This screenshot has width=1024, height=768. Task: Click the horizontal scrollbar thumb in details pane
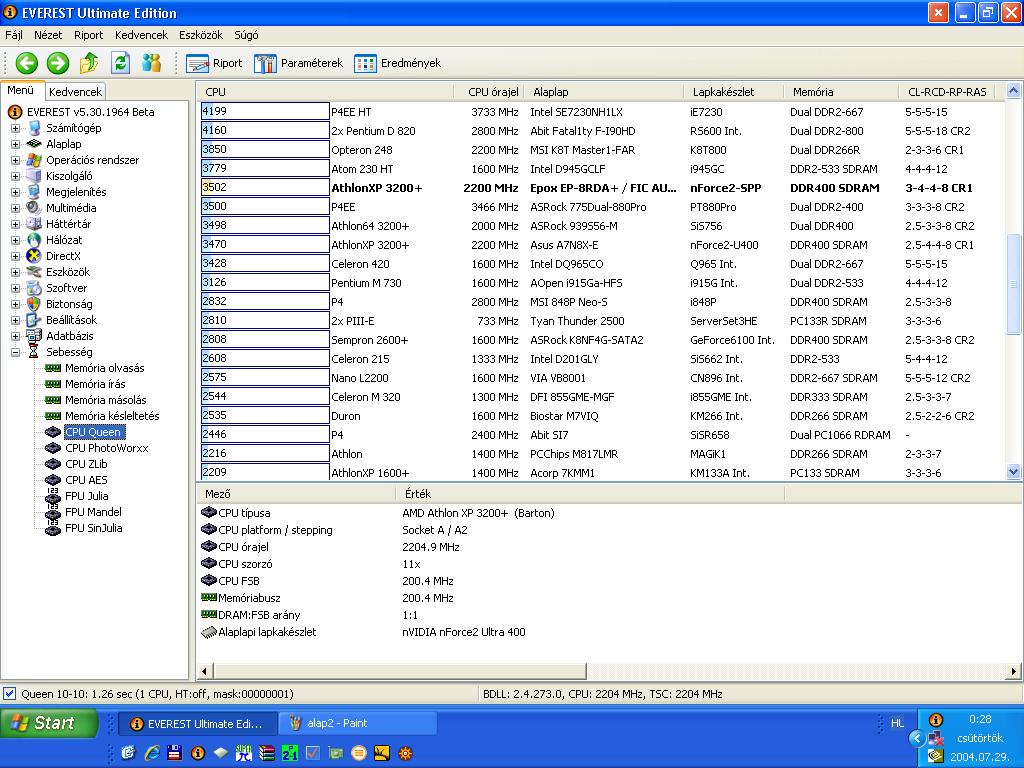coord(400,671)
